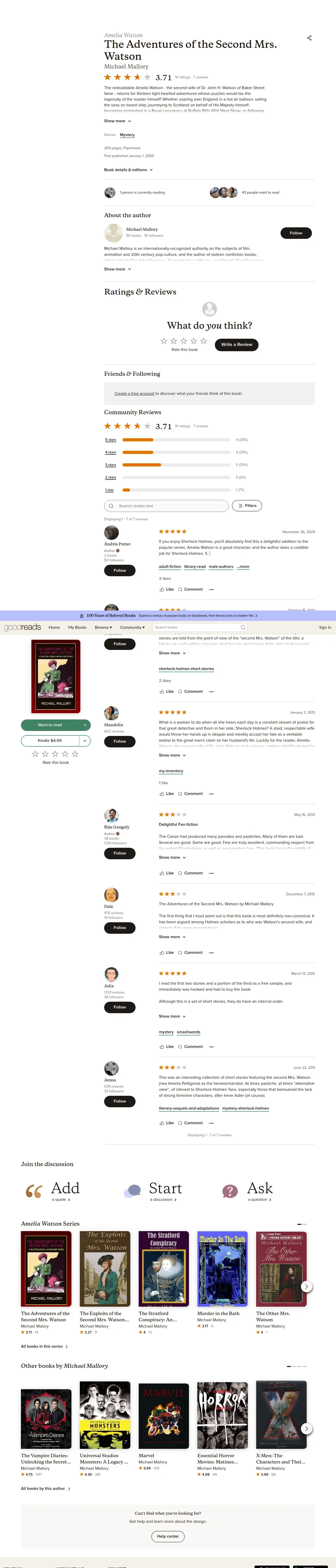Rate book five stars under What do you think
Viewport: 336px width, 1568px height.
click(203, 341)
